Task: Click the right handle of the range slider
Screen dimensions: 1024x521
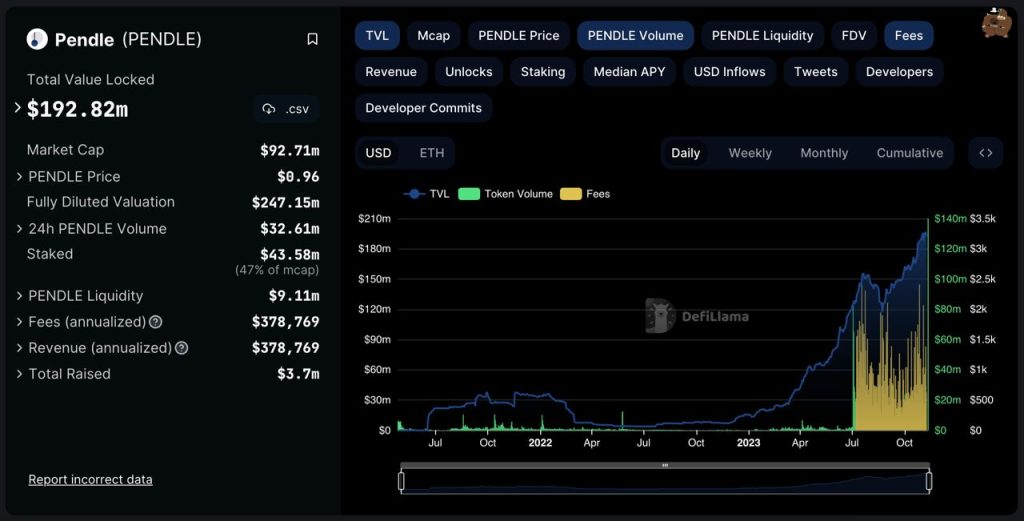Action: pos(929,481)
